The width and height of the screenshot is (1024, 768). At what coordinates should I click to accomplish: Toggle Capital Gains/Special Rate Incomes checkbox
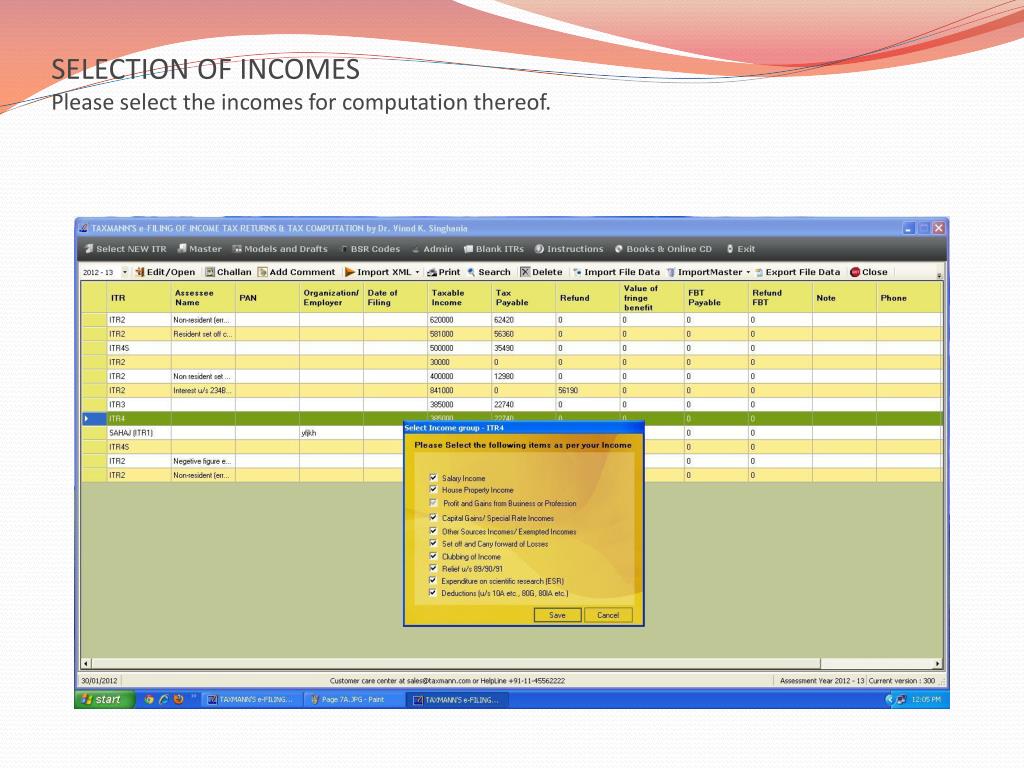(x=433, y=517)
